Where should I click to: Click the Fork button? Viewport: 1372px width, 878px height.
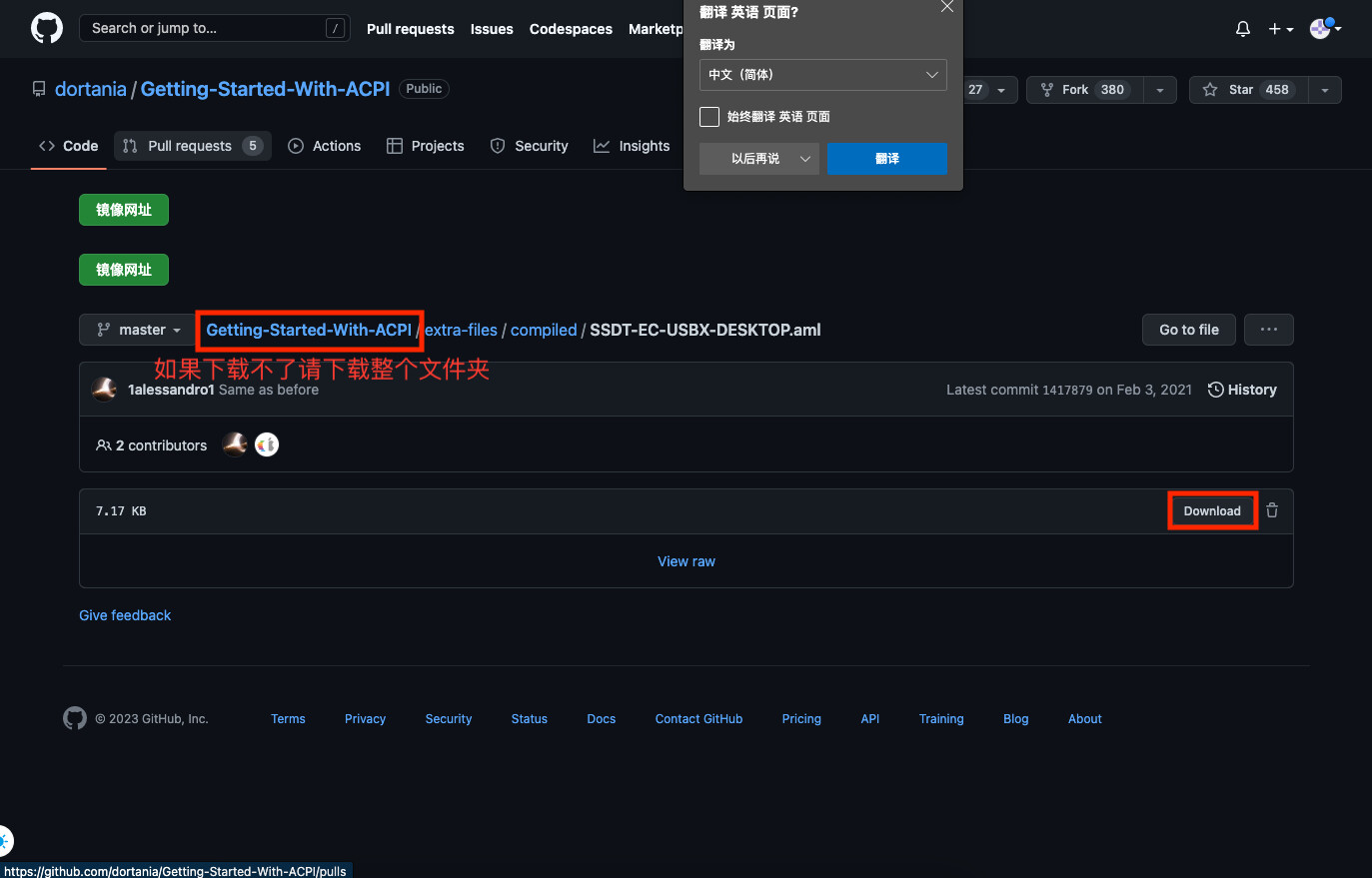coord(1085,90)
